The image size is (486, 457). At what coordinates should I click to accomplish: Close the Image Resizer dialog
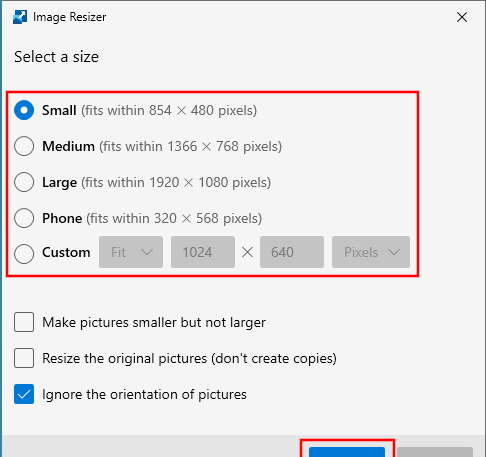pyautogui.click(x=462, y=17)
